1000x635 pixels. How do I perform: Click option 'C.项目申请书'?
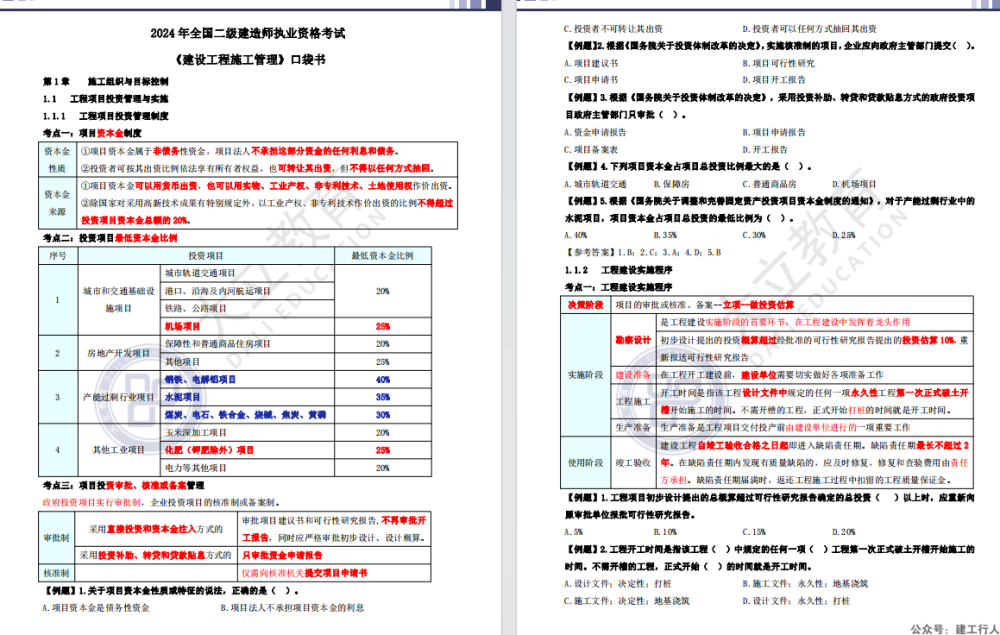click(591, 80)
